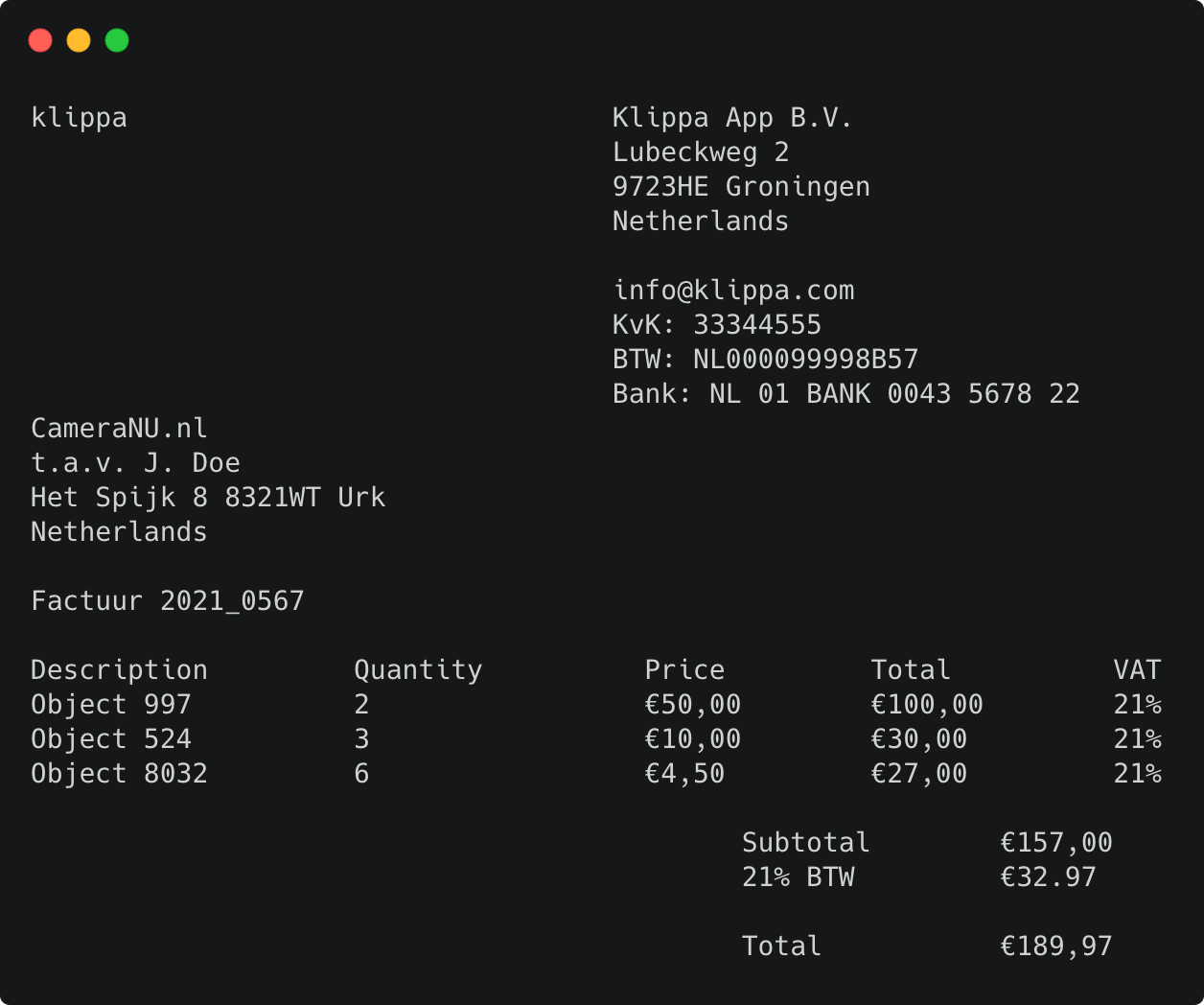Select the CameraNU.nl company name

point(119,428)
